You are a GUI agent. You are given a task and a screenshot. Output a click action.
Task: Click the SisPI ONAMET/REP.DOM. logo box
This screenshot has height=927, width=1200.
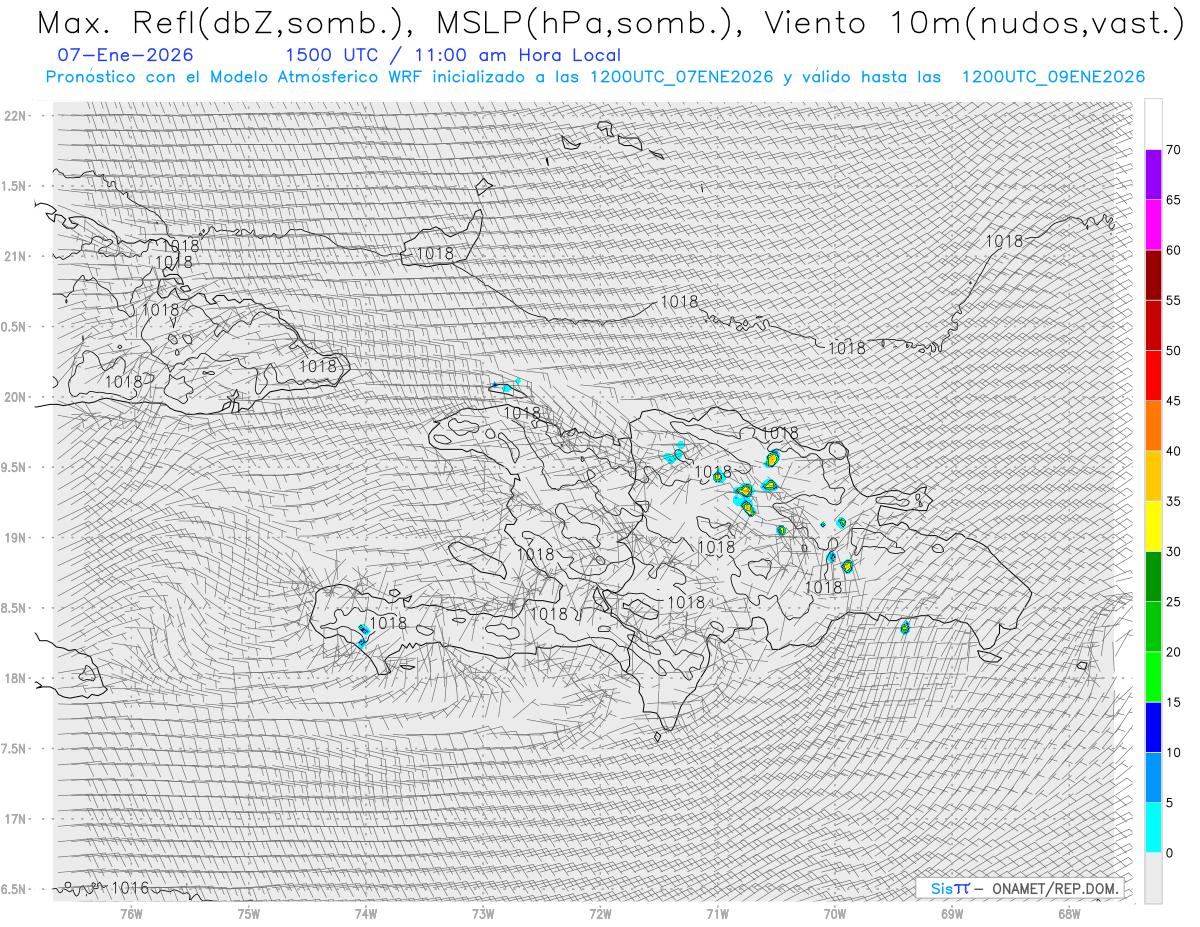coord(1023,888)
